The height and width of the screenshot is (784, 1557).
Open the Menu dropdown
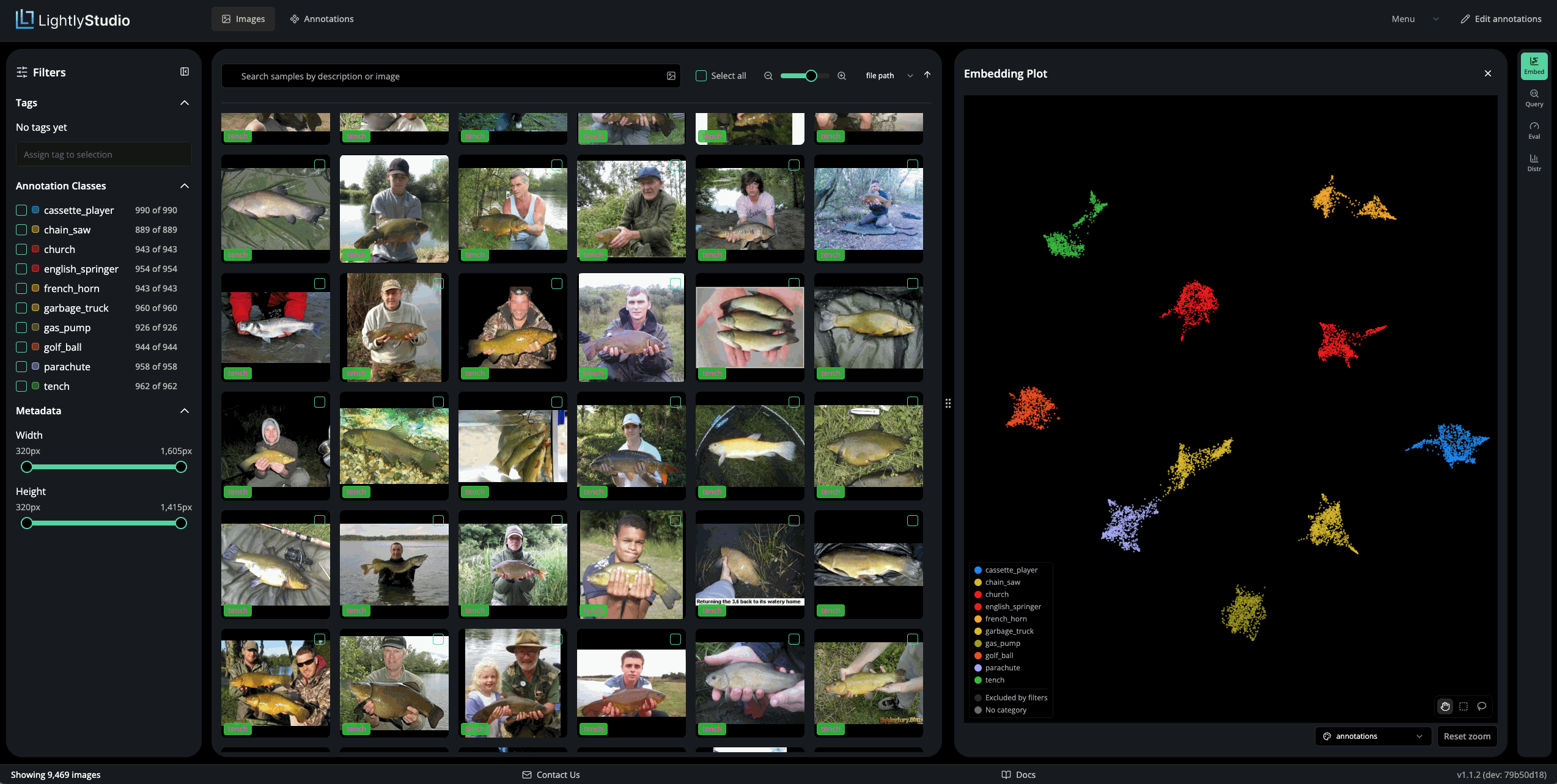1415,19
